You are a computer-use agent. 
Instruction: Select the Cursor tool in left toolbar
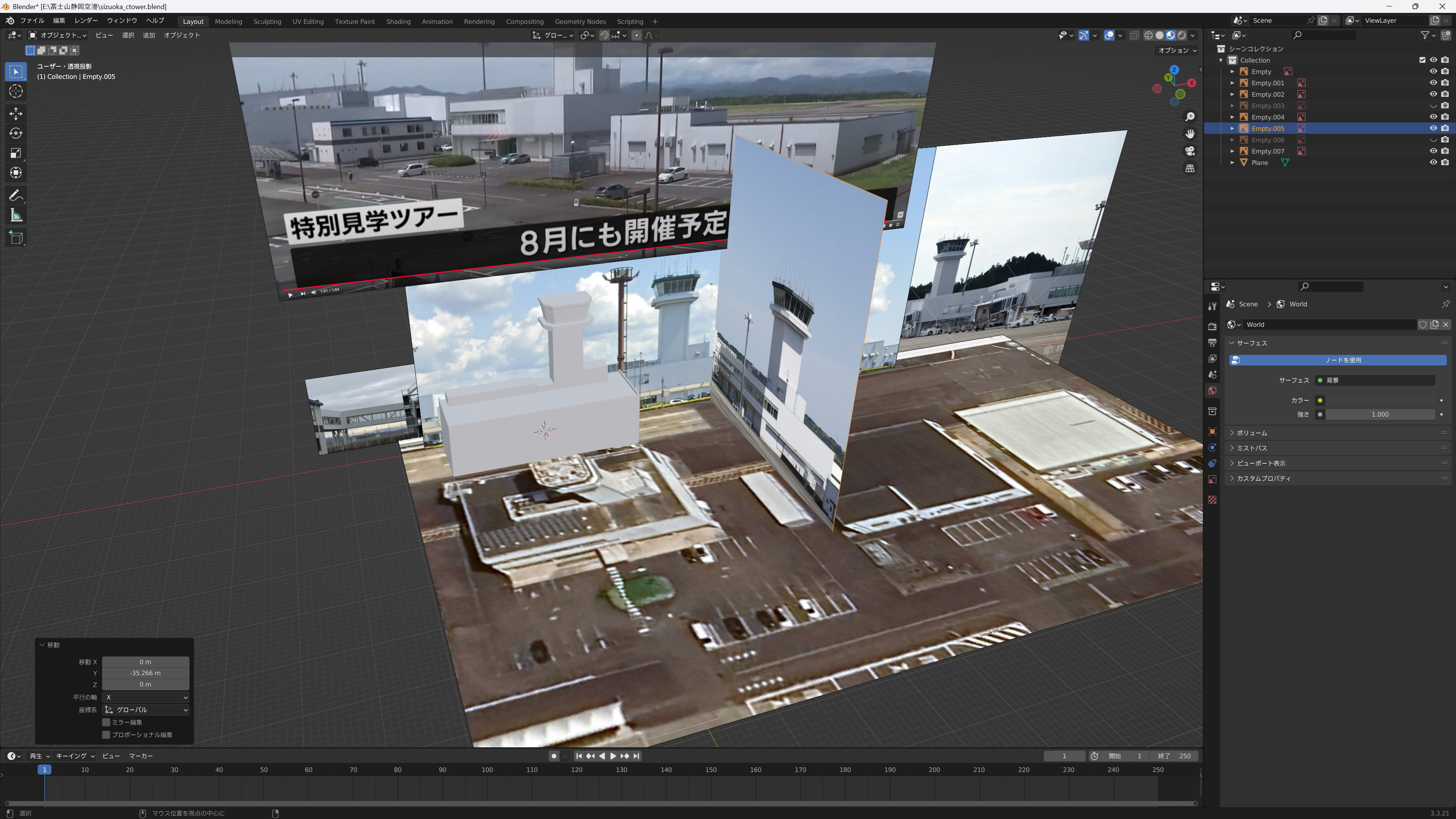[16, 91]
